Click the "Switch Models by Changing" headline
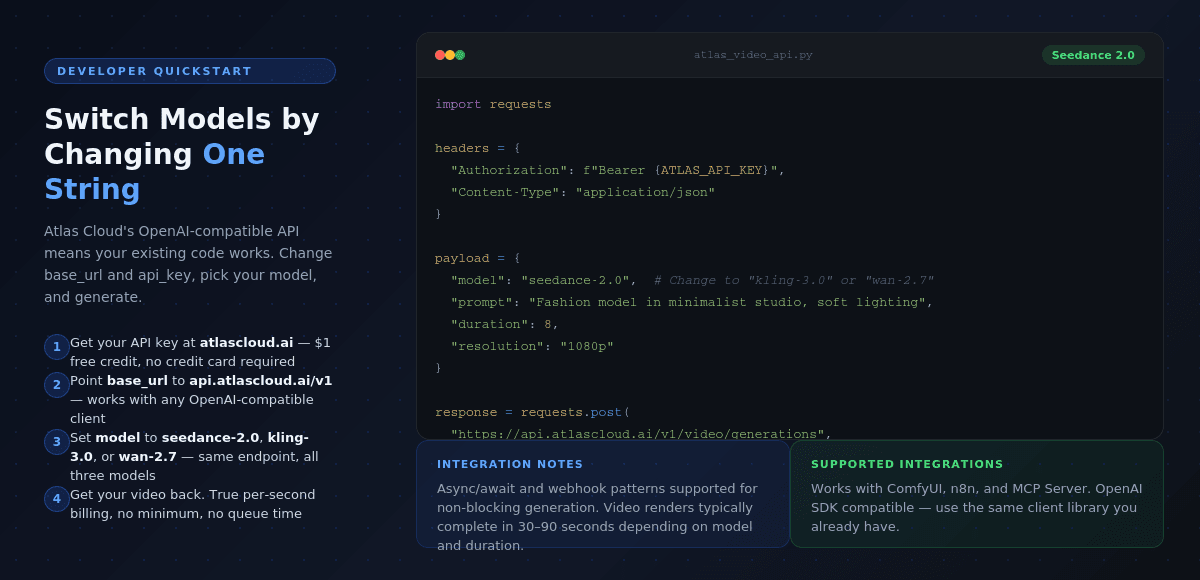The width and height of the screenshot is (1200, 580). 181,136
